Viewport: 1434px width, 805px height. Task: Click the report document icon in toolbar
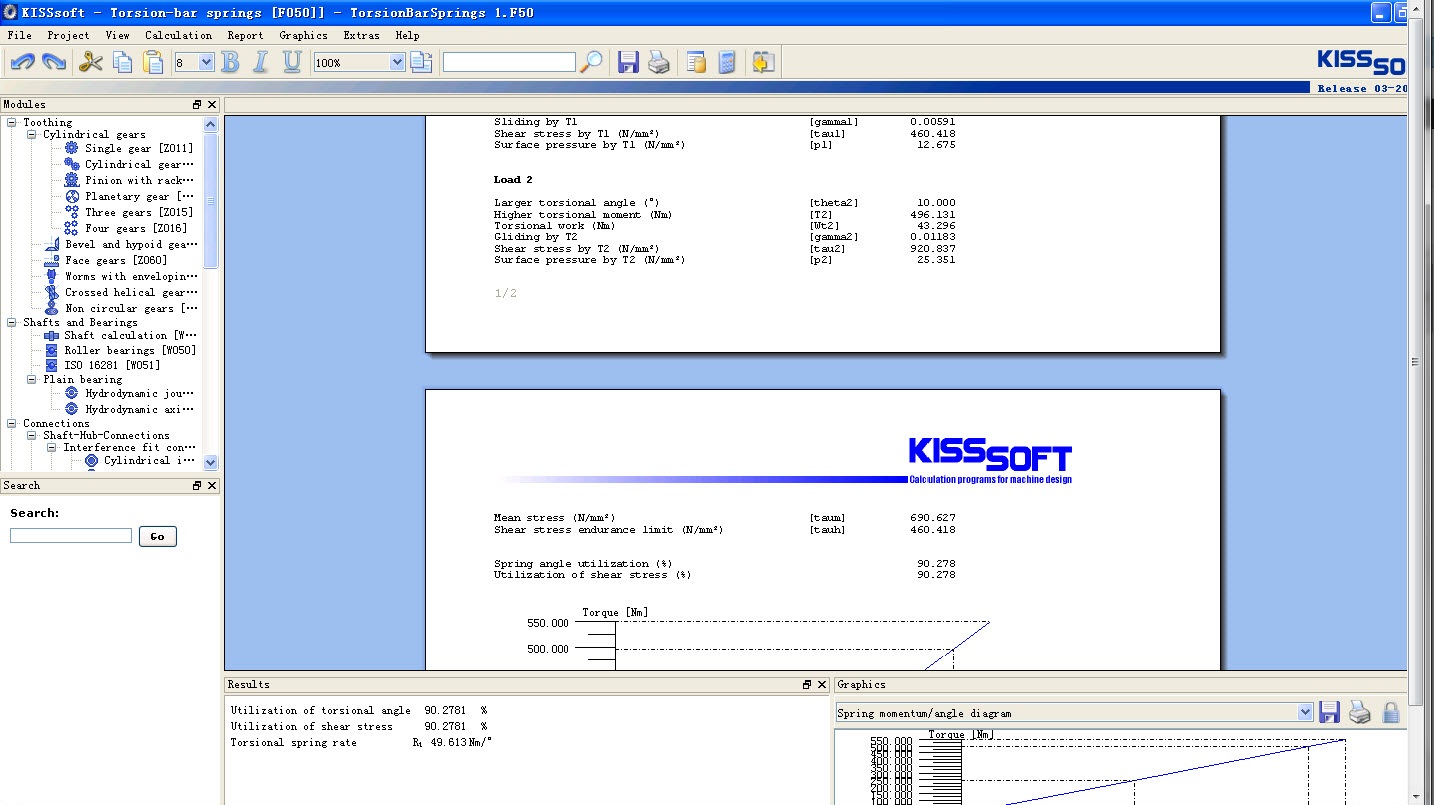[696, 62]
